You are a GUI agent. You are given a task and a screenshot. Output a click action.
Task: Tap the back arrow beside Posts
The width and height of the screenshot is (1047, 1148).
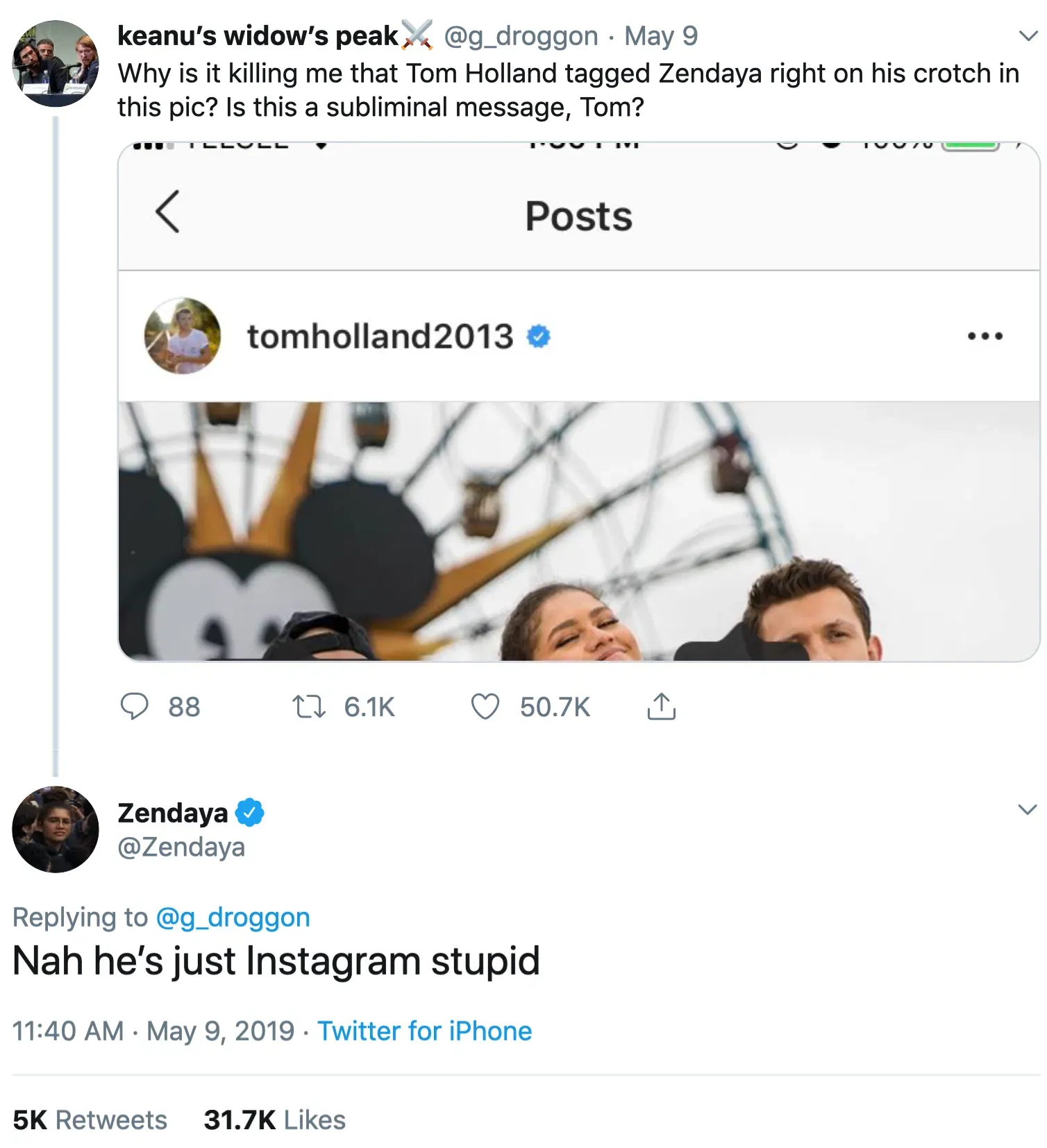click(167, 212)
